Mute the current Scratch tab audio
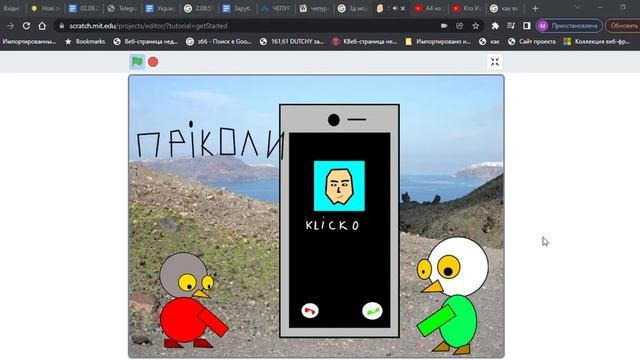This screenshot has width=640, height=360. point(395,8)
